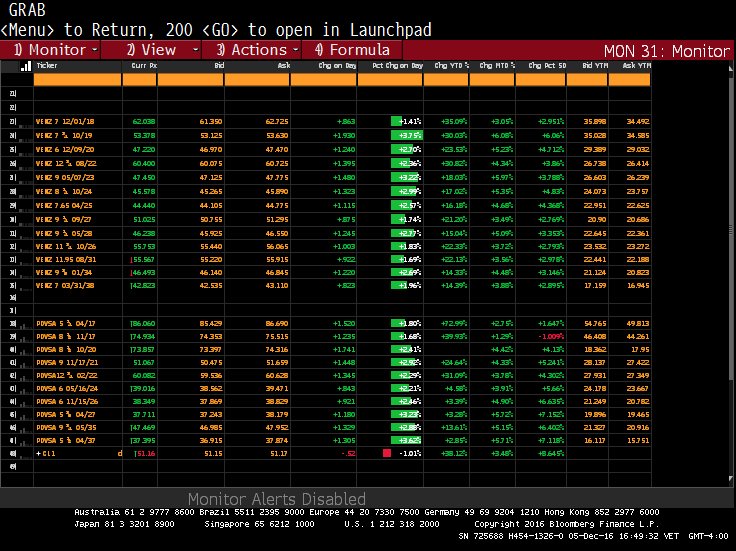
Task: Sort by the Ticker column header
Action: 47,66
